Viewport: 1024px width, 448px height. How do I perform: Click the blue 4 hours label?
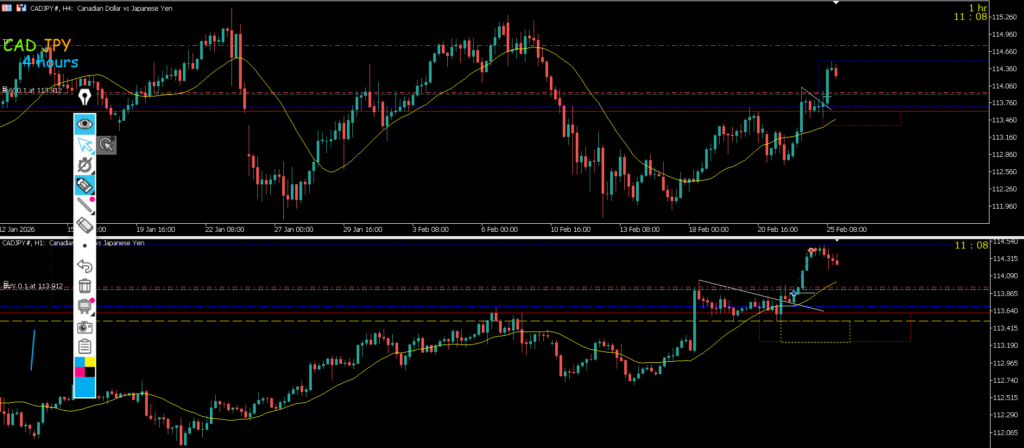50,63
